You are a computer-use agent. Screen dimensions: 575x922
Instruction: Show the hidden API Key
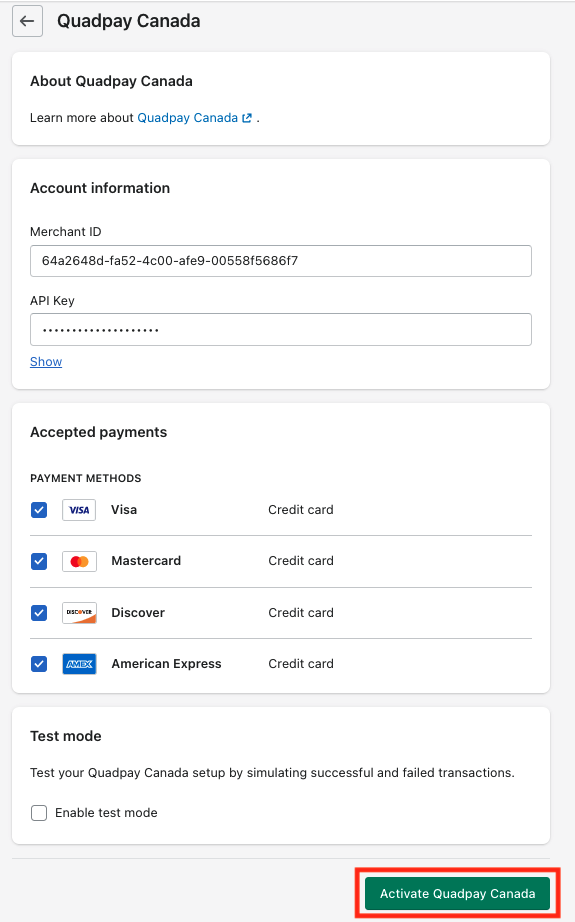click(x=46, y=362)
